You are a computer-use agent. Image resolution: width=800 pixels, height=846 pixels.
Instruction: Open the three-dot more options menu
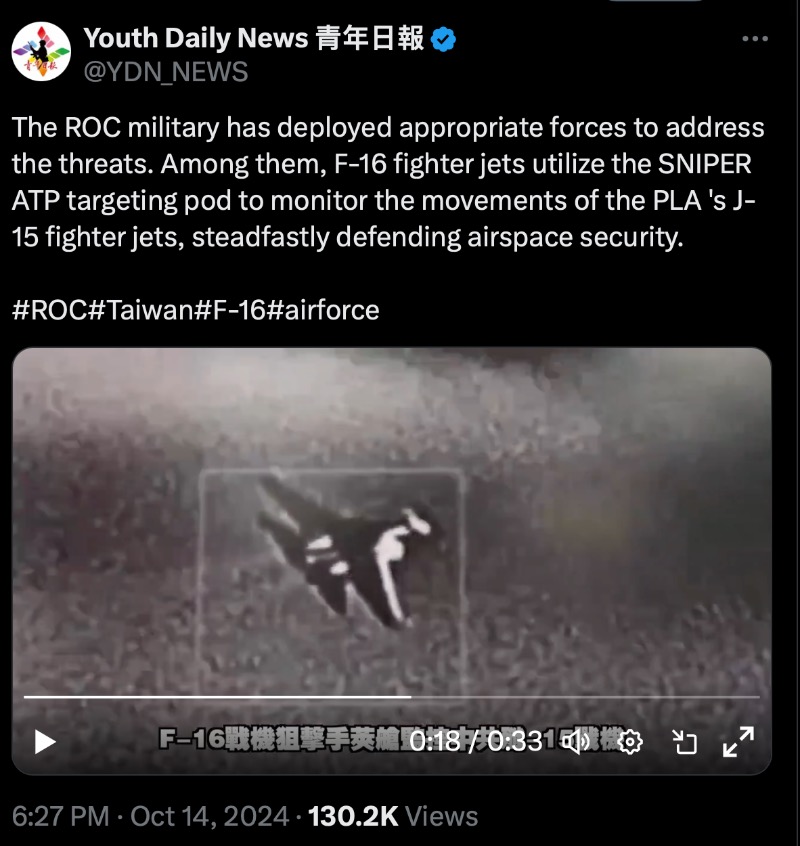pos(755,38)
